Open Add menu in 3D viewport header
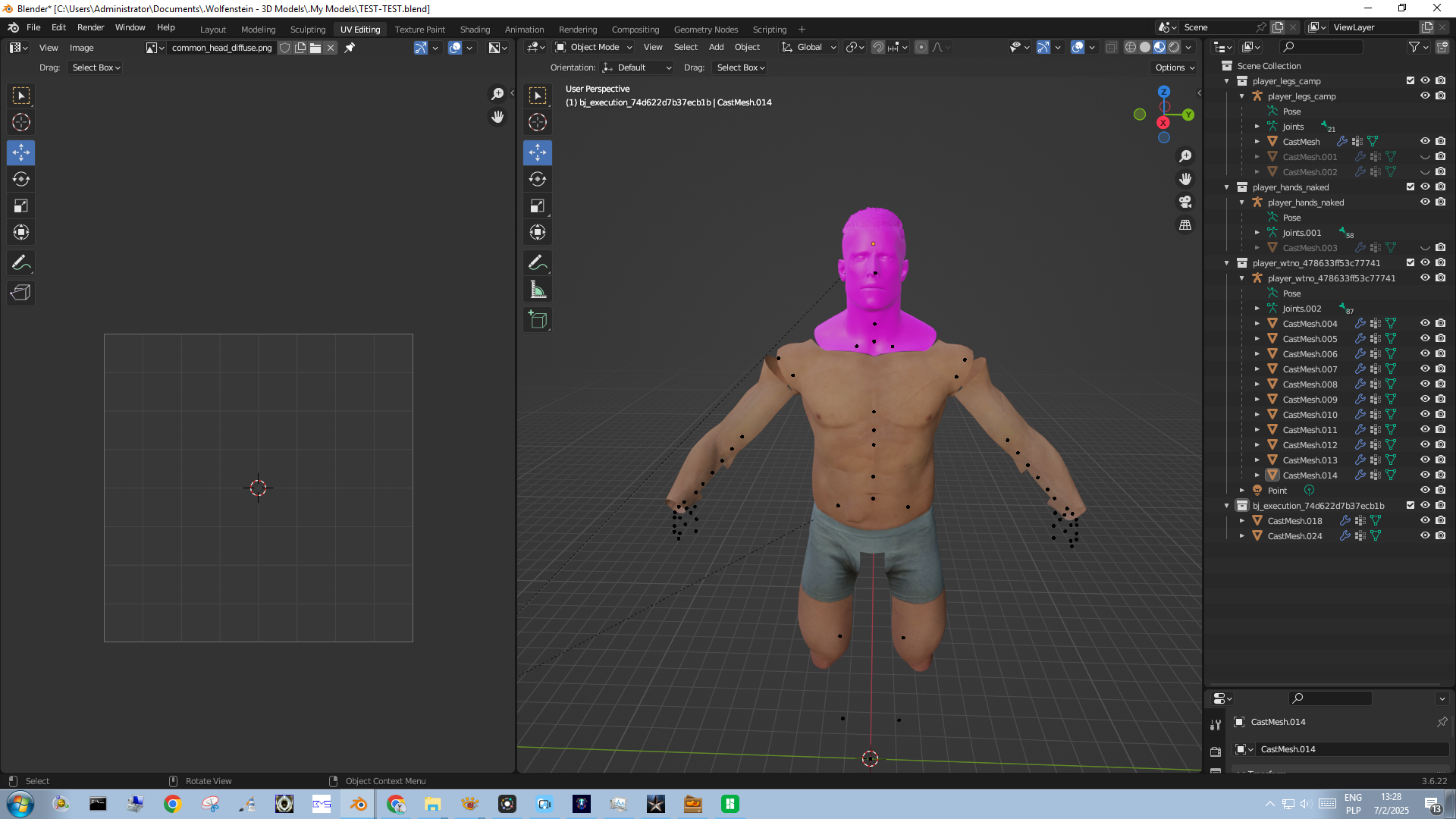The image size is (1456, 819). pyautogui.click(x=716, y=47)
